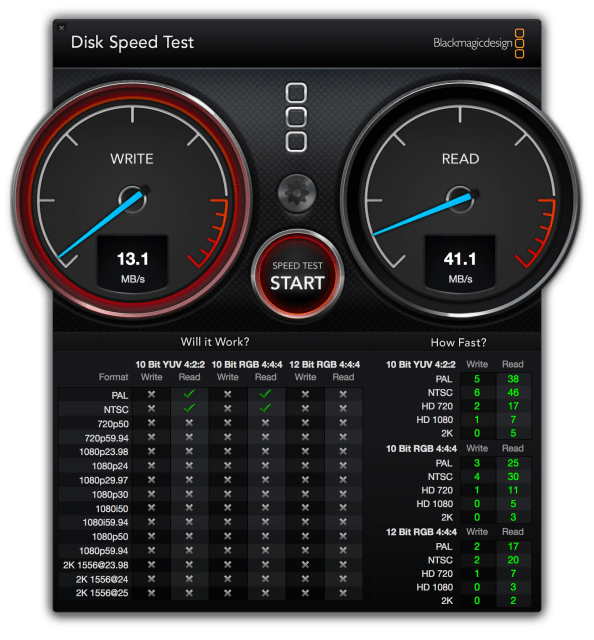Click the three stacked squares emblem

[296, 118]
